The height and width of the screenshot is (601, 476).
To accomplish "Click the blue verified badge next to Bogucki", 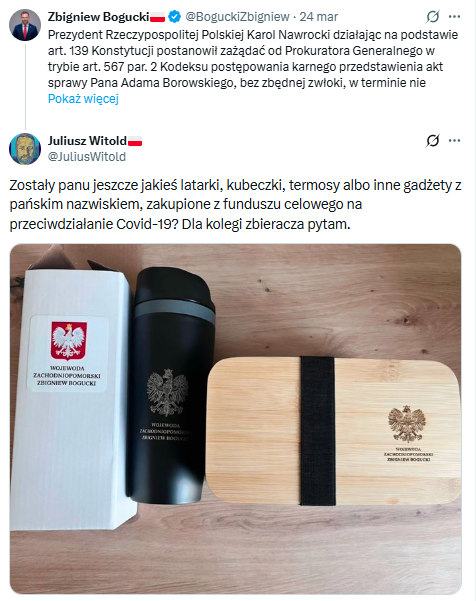I will click(174, 16).
